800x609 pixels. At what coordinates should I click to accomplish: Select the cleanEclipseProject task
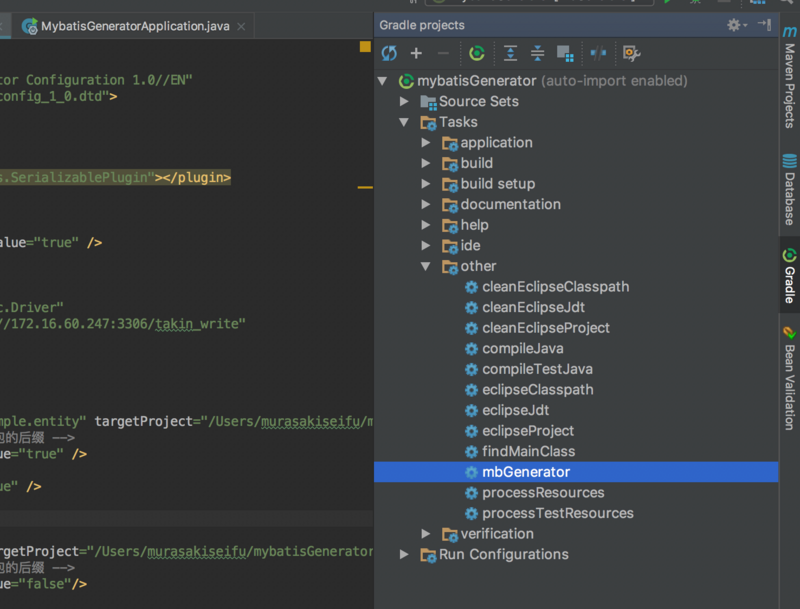pos(546,327)
